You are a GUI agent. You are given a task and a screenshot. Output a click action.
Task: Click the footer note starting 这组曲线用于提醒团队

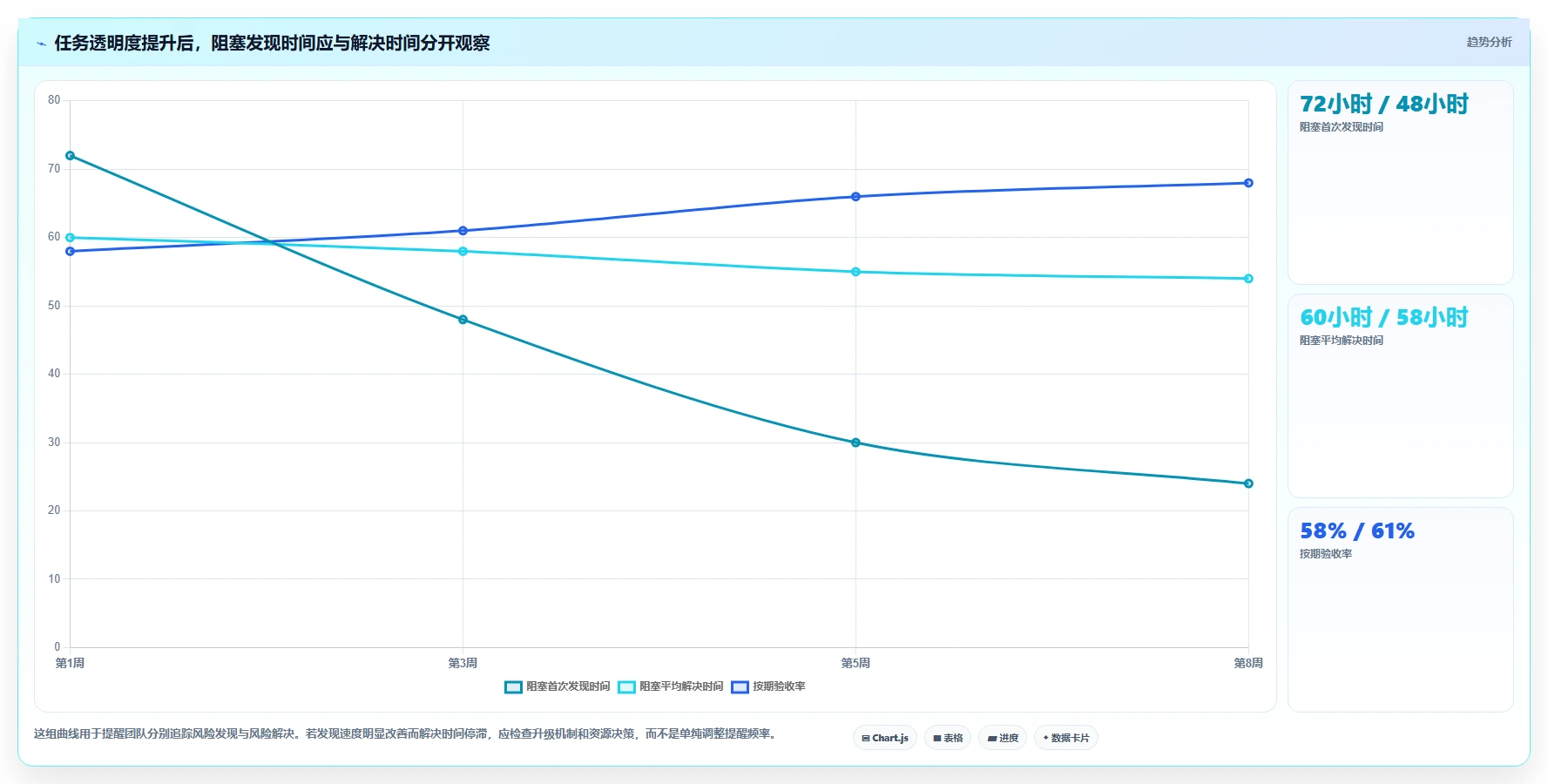(x=406, y=734)
